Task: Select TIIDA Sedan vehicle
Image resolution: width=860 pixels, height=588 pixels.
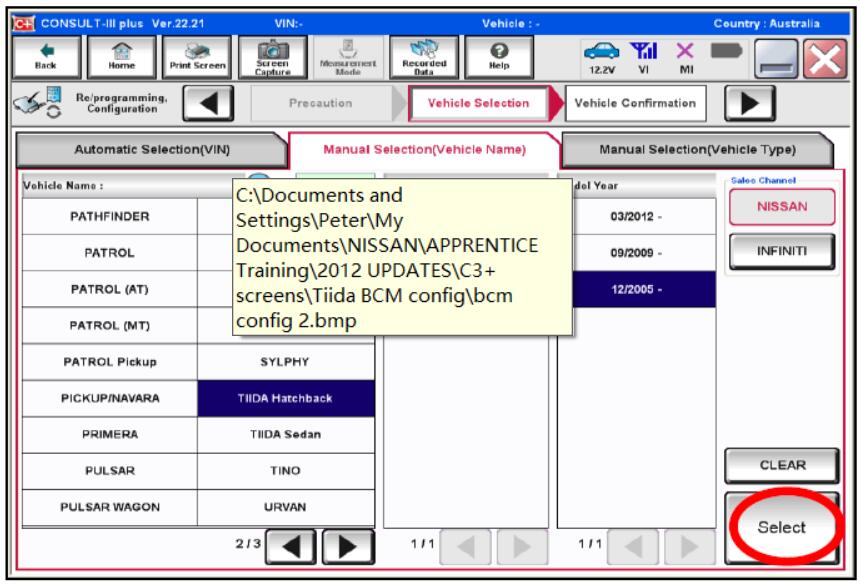Action: click(286, 434)
